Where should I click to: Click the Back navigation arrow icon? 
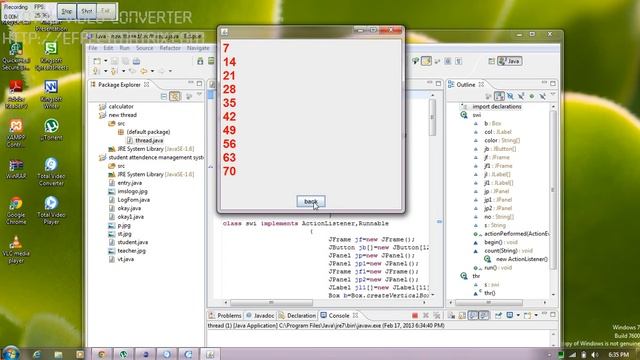coord(144,71)
